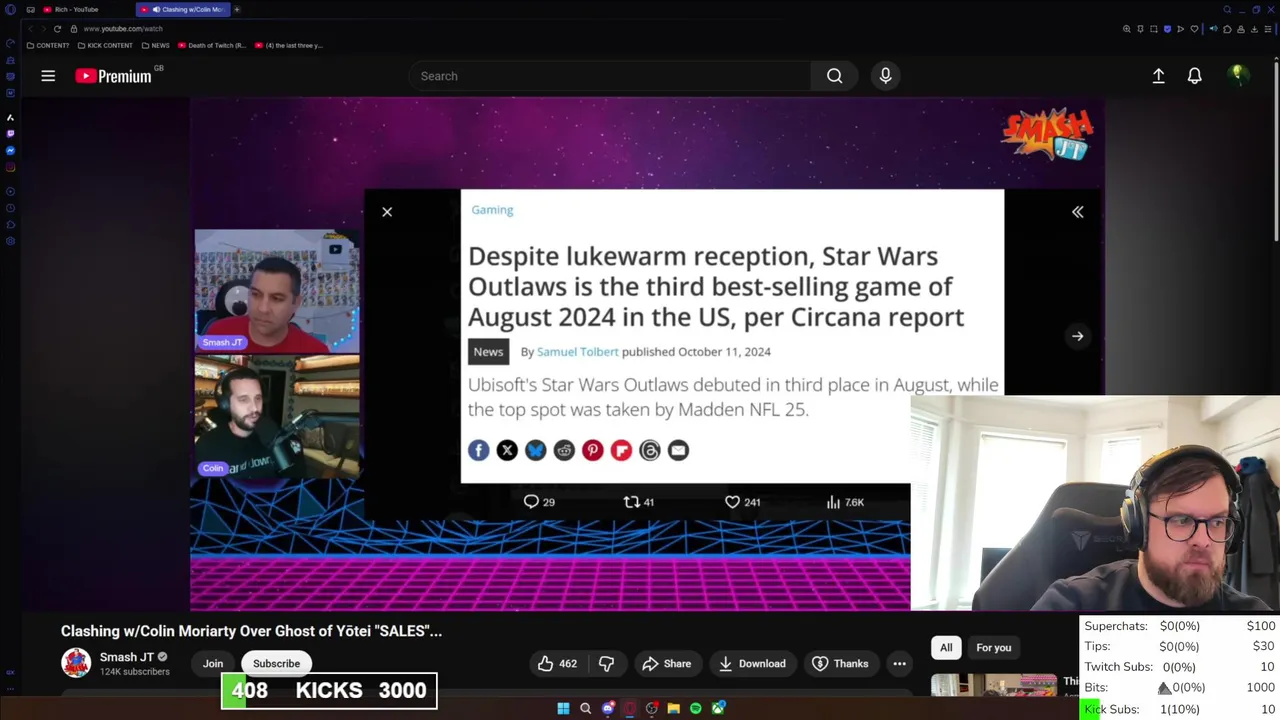Open Xbox app from taskbar

click(718, 708)
